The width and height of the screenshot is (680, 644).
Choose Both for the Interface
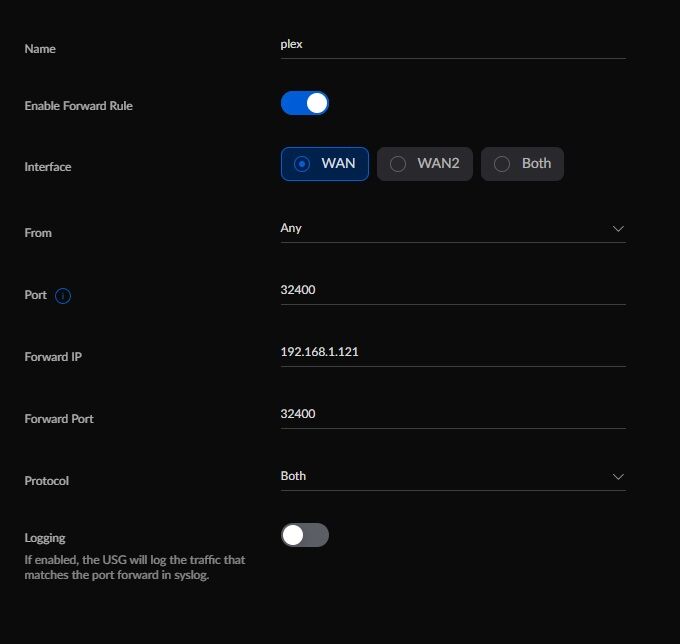point(522,163)
